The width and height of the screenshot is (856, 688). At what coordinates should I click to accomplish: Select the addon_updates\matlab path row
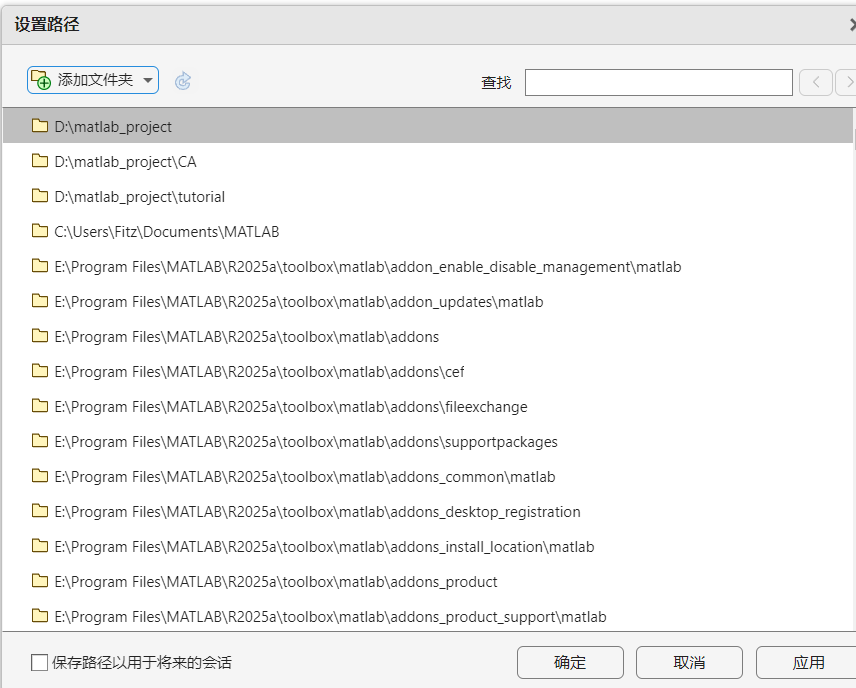pyautogui.click(x=428, y=301)
